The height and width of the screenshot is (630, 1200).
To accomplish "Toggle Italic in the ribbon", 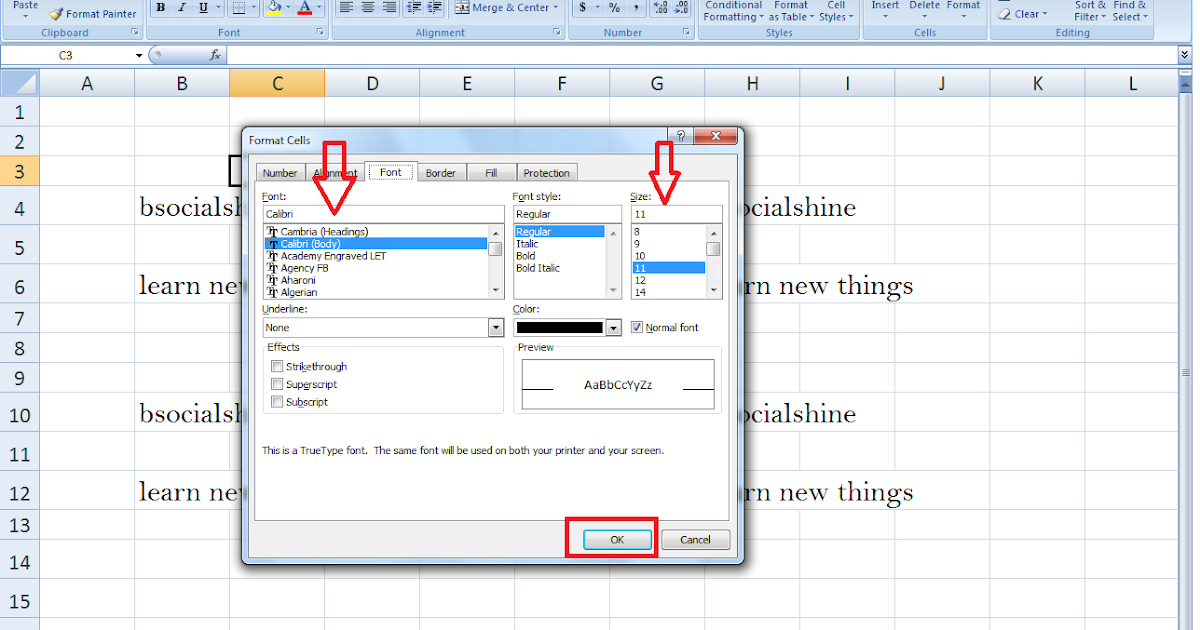I will [182, 8].
